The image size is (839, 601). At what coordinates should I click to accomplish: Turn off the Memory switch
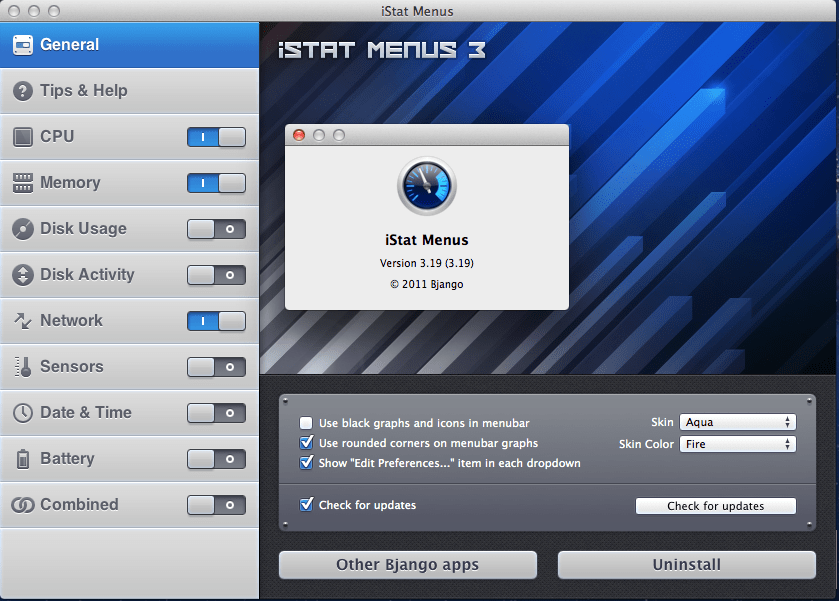pyautogui.click(x=216, y=183)
